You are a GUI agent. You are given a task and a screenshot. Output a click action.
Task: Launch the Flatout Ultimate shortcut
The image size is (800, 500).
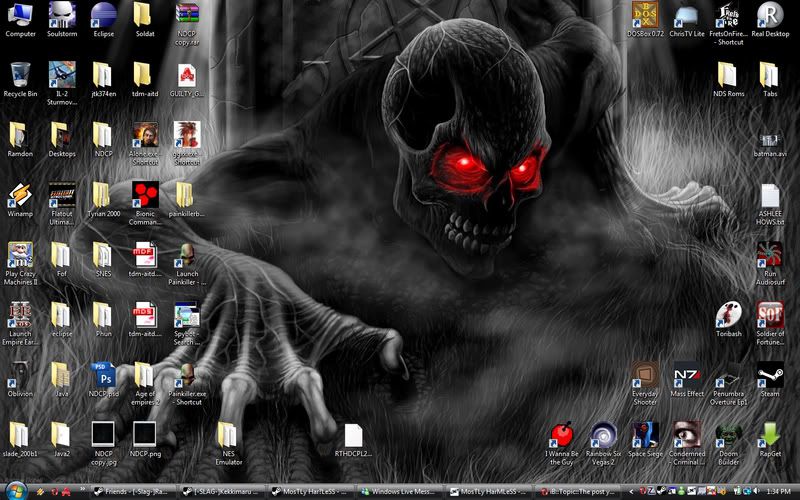click(62, 204)
